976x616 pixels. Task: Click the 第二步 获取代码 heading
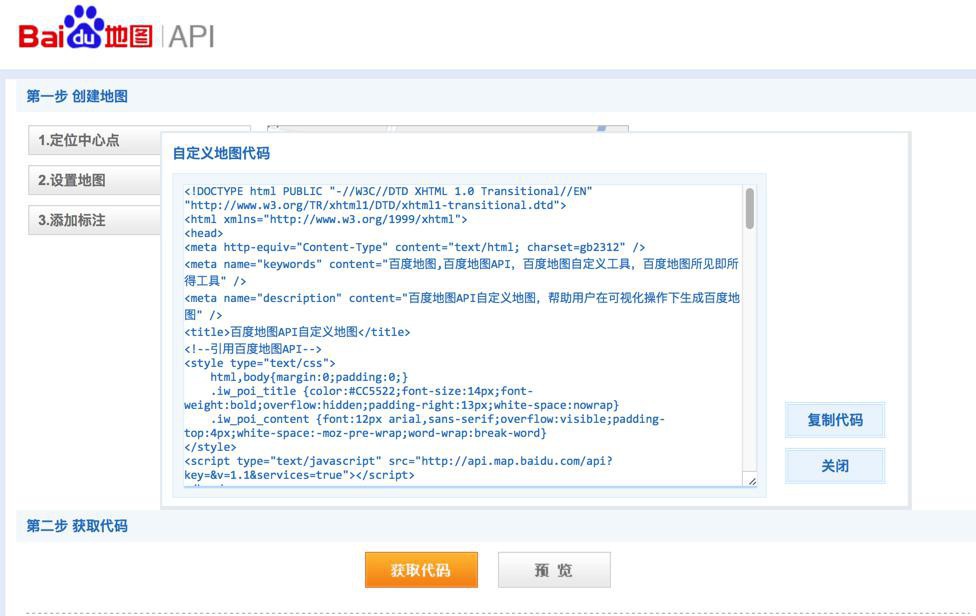(x=77, y=526)
